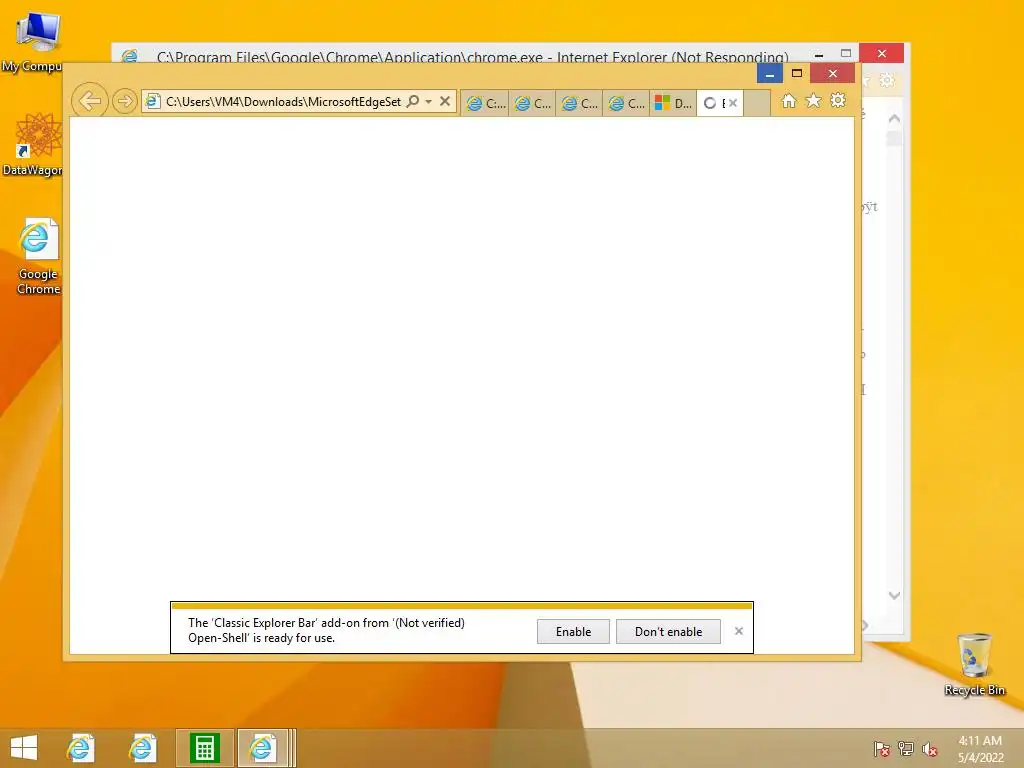The width and height of the screenshot is (1024, 768).
Task: Open a new tab with blank tab button
Action: click(757, 103)
